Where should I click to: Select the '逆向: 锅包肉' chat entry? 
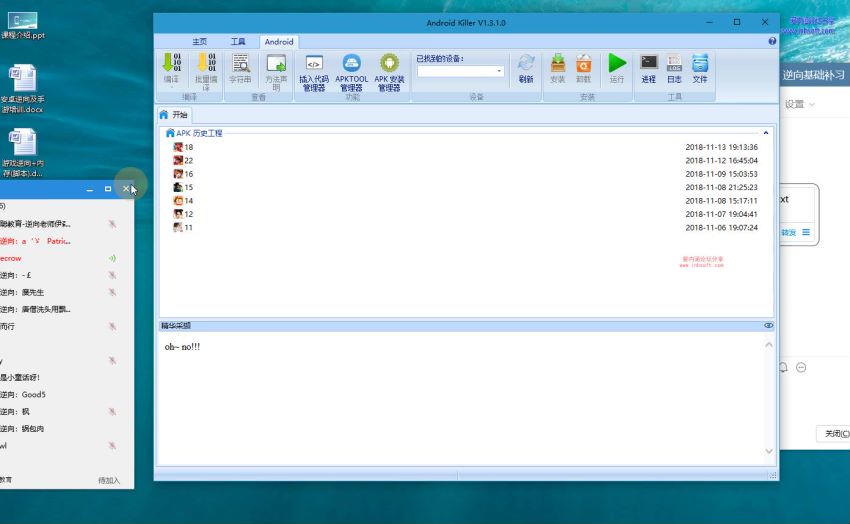pos(22,429)
